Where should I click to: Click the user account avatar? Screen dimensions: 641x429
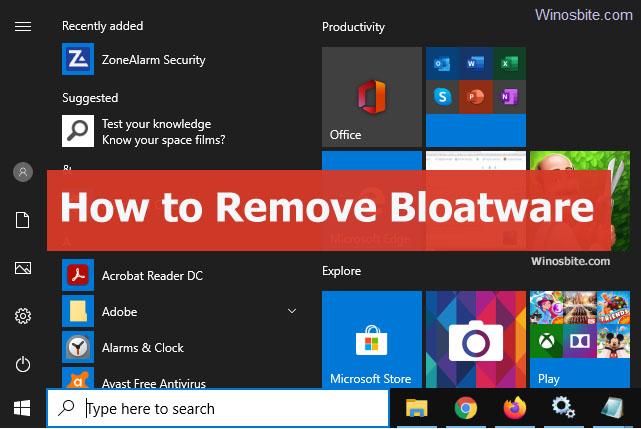pos(22,172)
